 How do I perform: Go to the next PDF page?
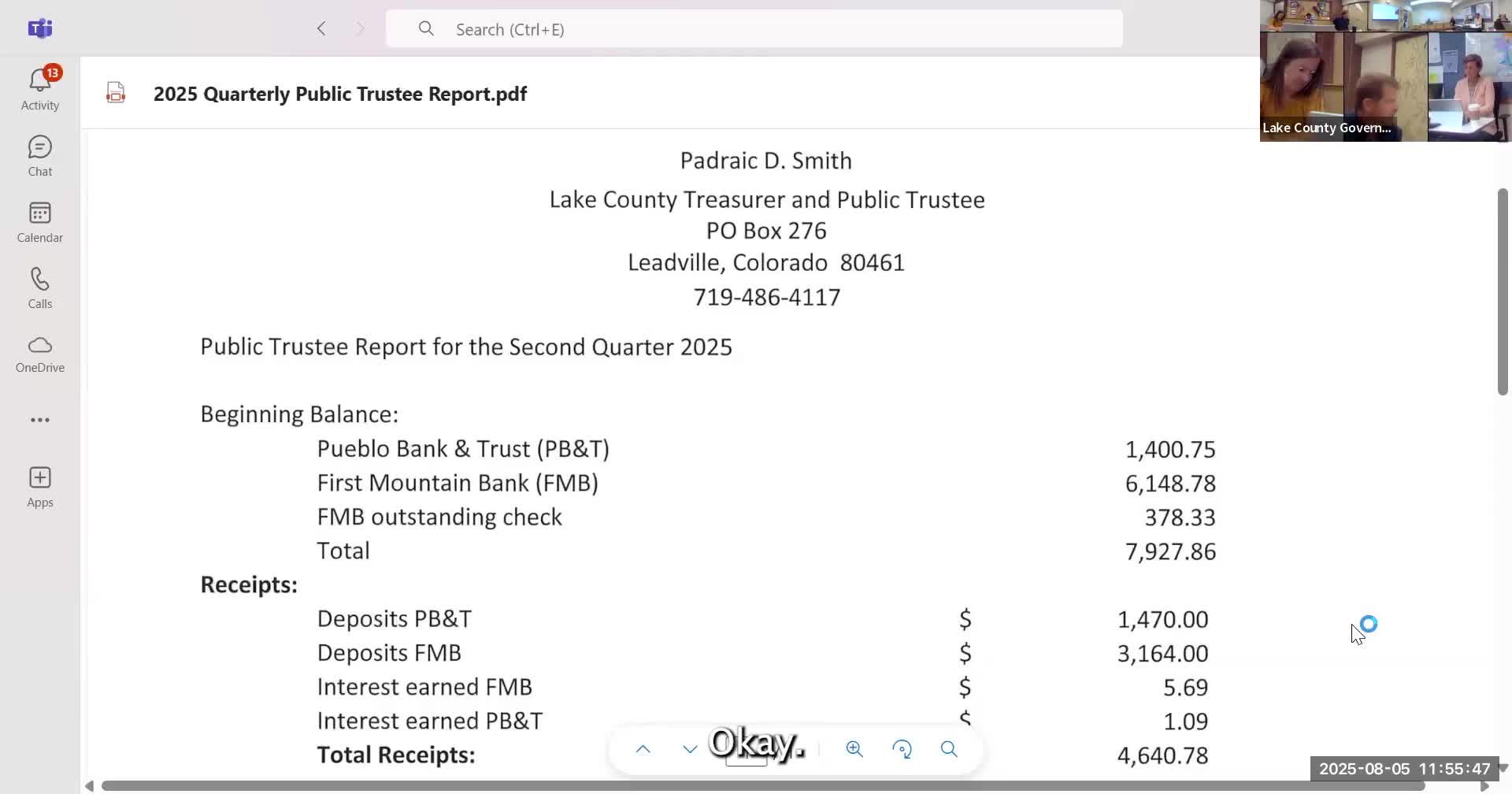(x=690, y=749)
